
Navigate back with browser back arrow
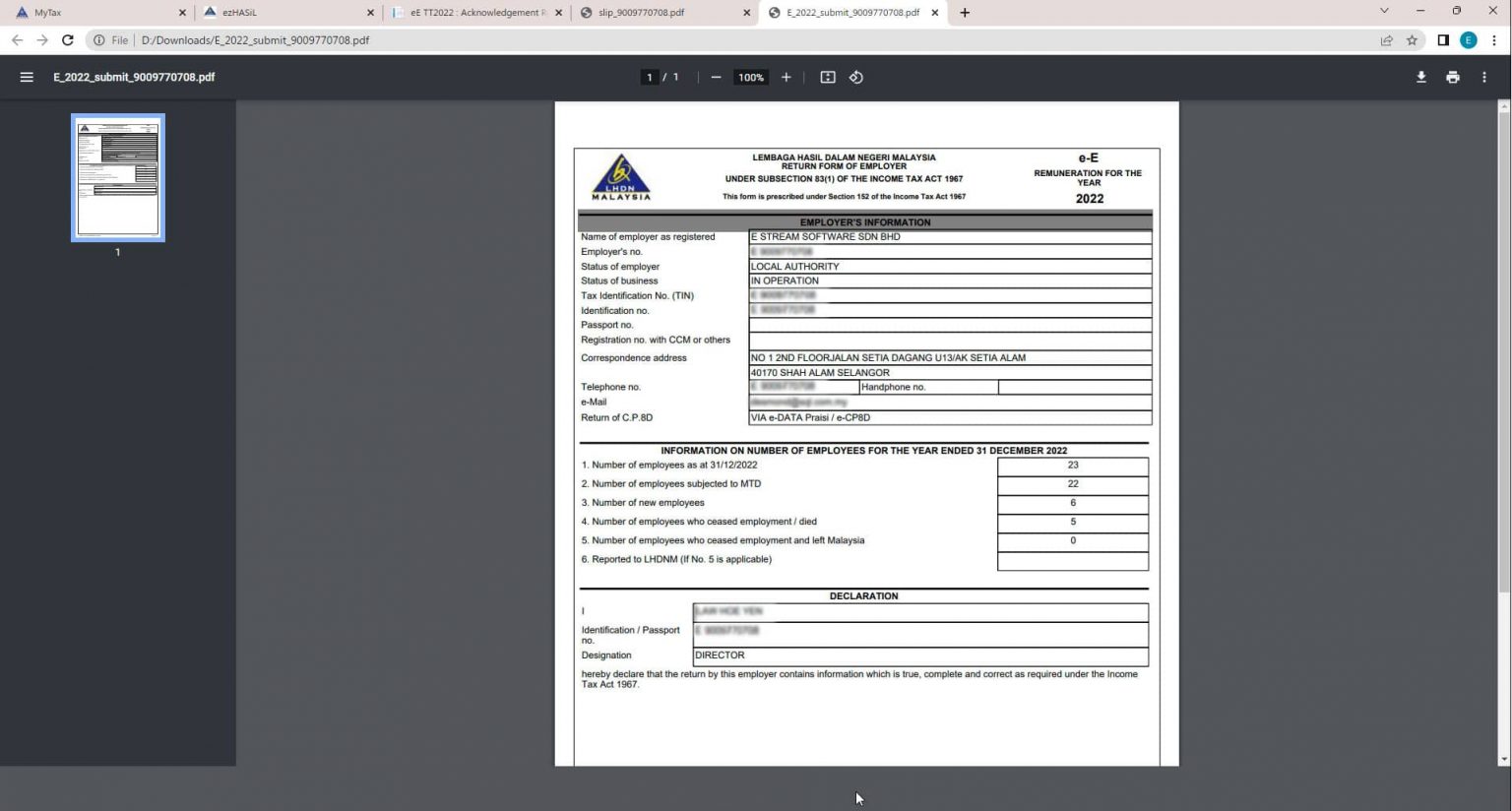pos(17,40)
